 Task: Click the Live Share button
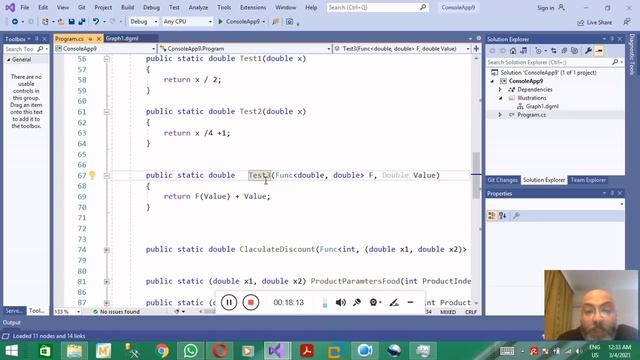tap(595, 22)
